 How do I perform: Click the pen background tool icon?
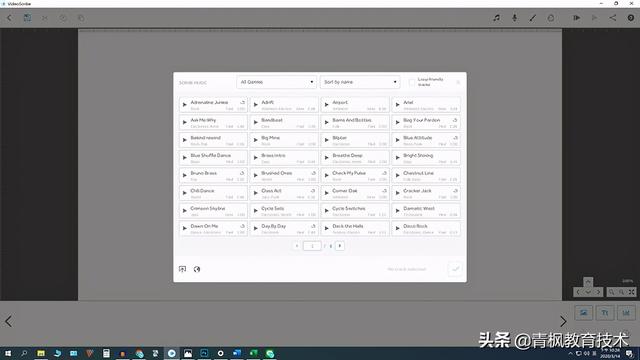tap(533, 18)
